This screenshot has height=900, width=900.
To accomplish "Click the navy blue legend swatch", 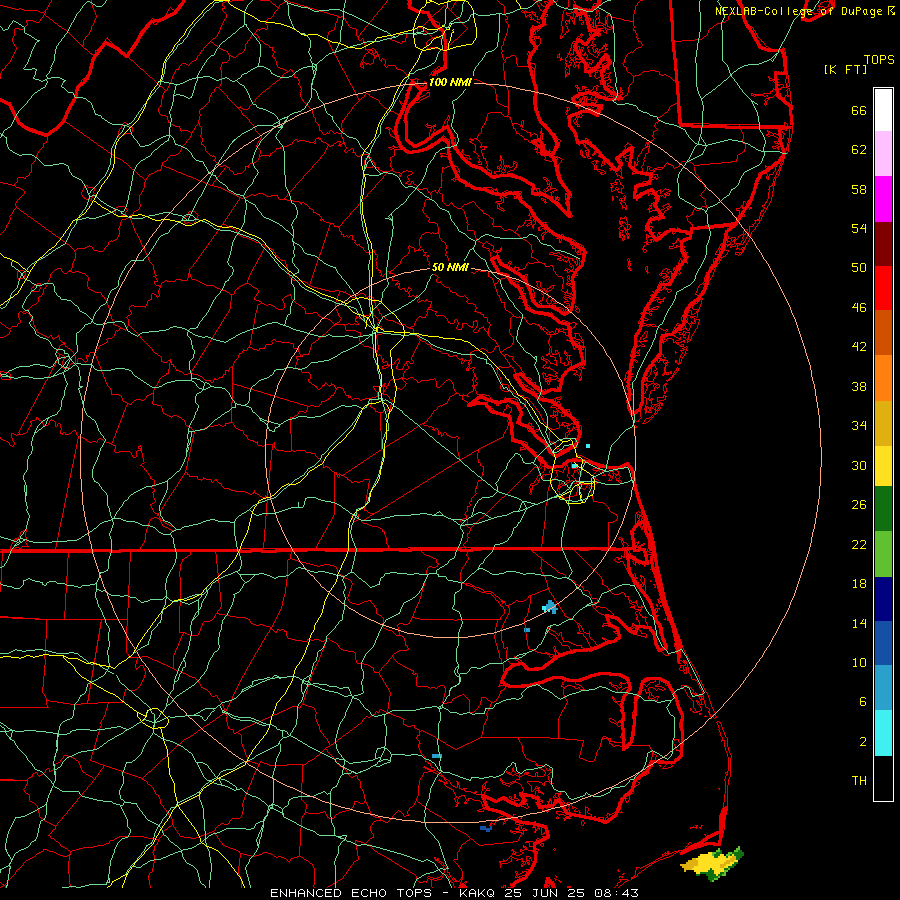I will [883, 599].
